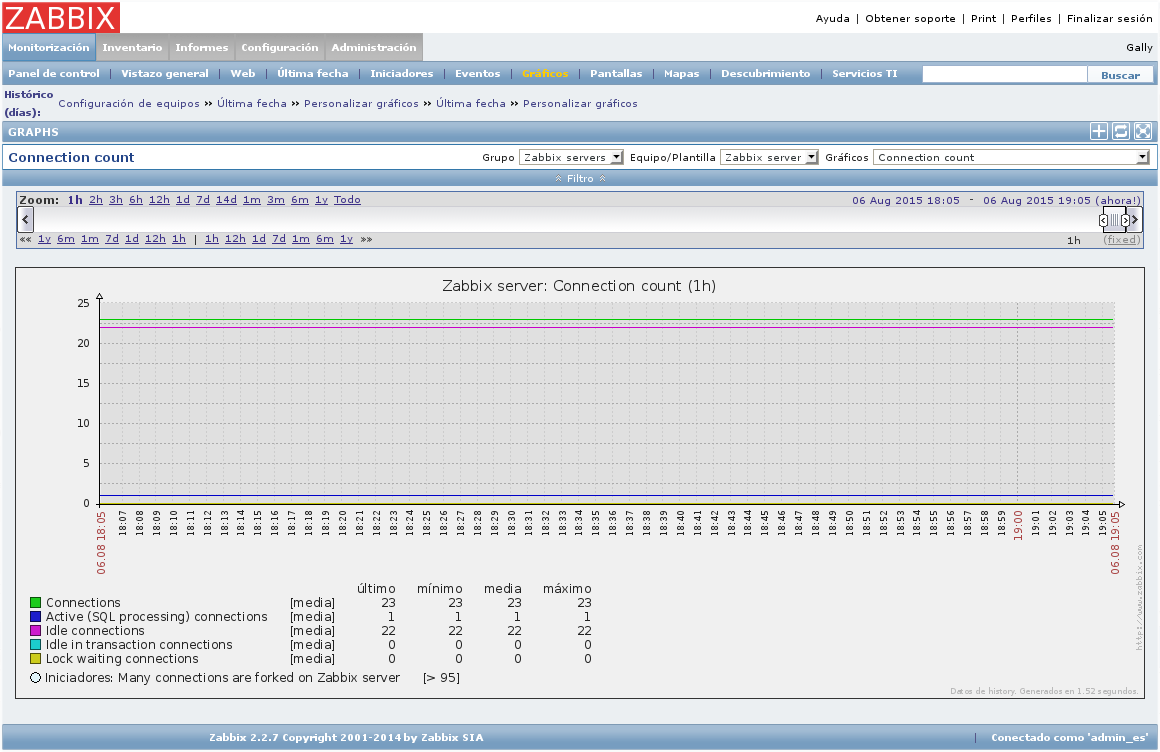The height and width of the screenshot is (752, 1160).
Task: Click the 'Gally' server name text
Action: (x=1139, y=47)
